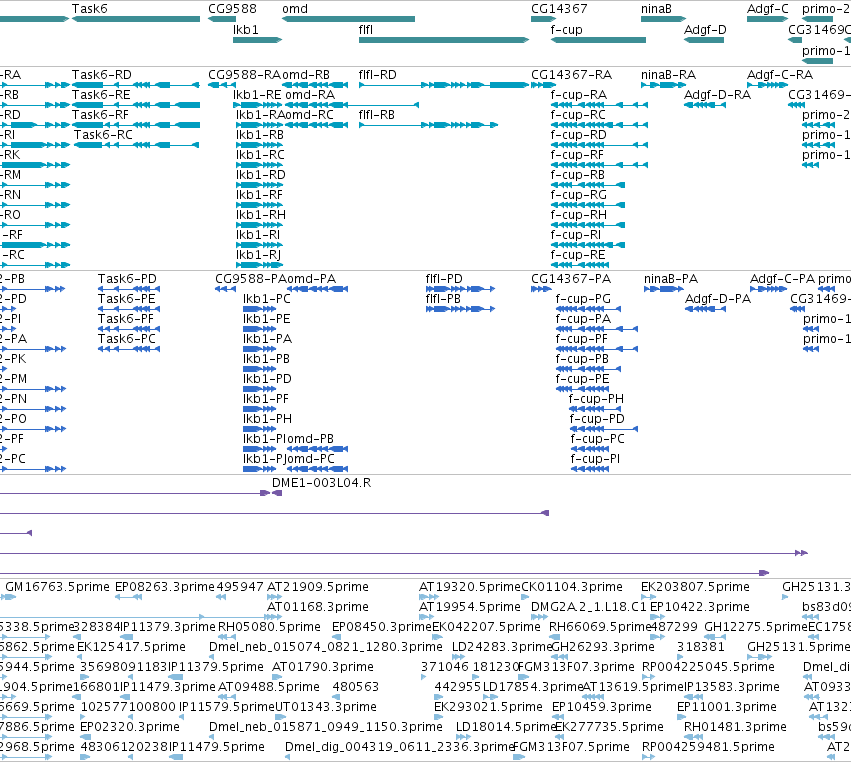Click the DME1-003L04.R feature label
This screenshot has height=762, width=851.
point(321,482)
